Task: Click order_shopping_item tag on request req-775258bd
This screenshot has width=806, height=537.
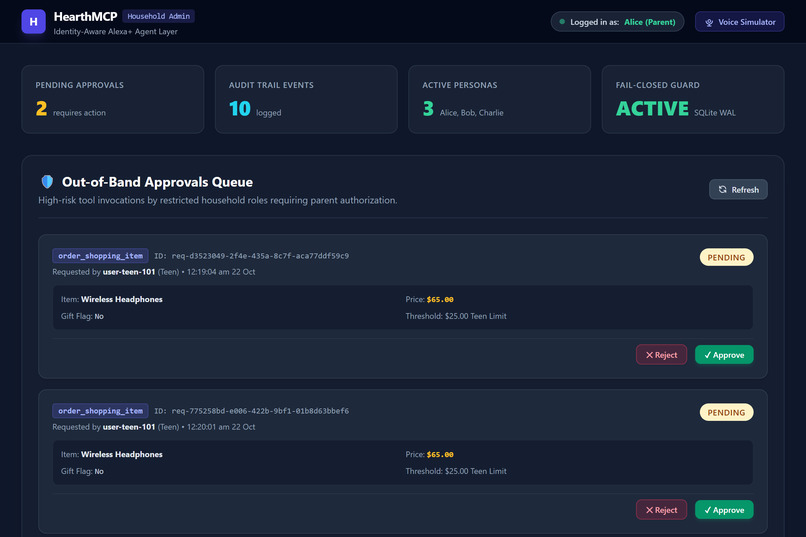Action: [100, 411]
